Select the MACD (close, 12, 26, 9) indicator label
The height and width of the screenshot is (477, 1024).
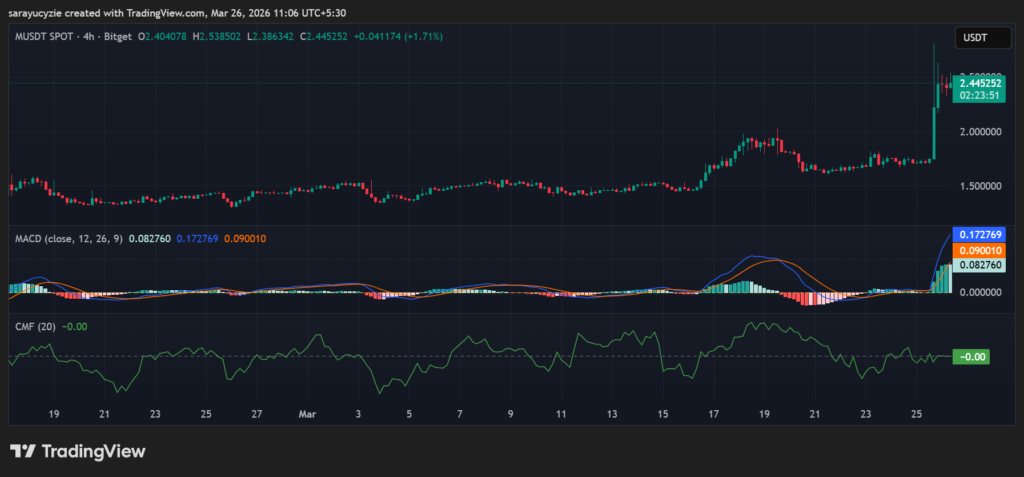point(66,238)
